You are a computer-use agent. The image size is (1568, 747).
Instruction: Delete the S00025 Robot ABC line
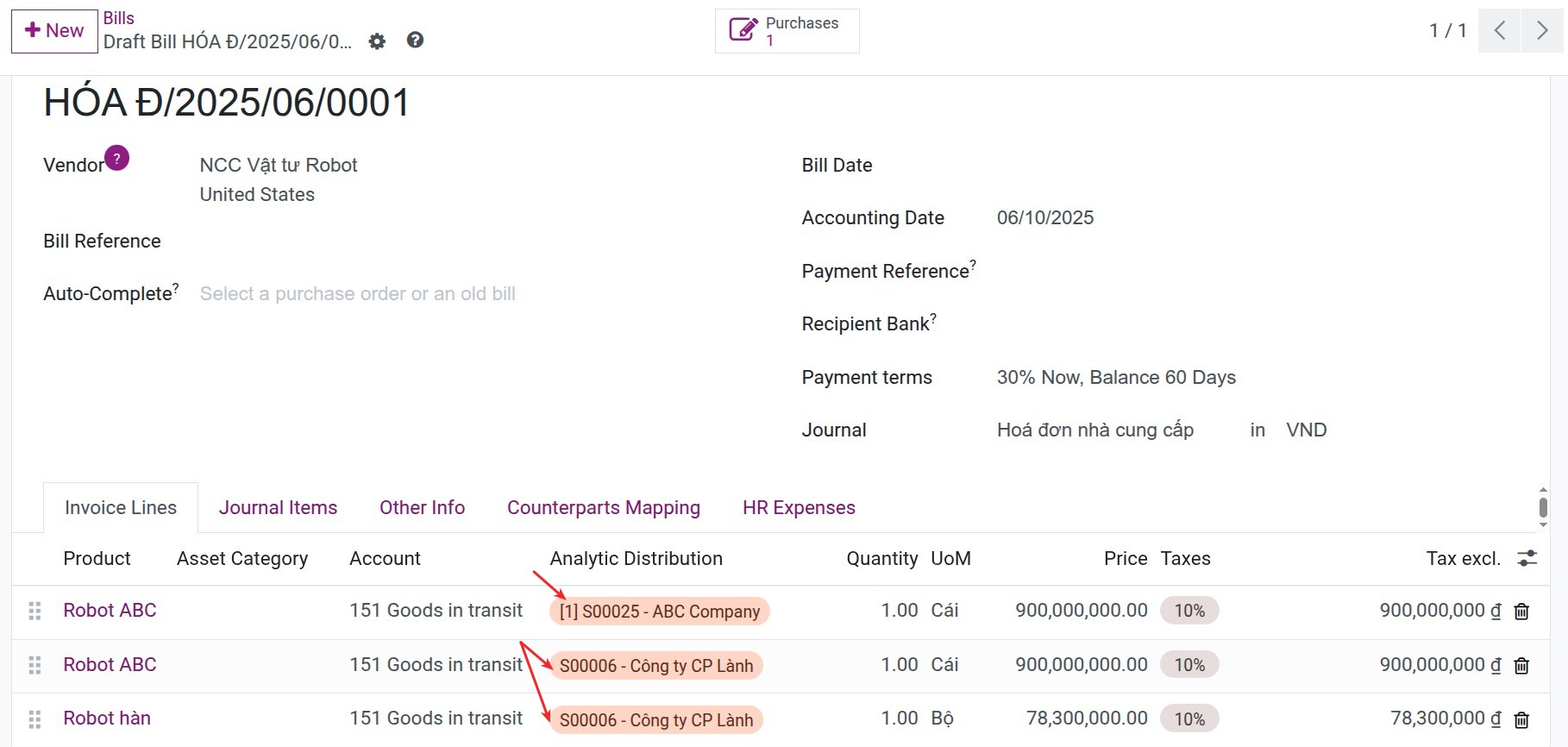(x=1522, y=612)
